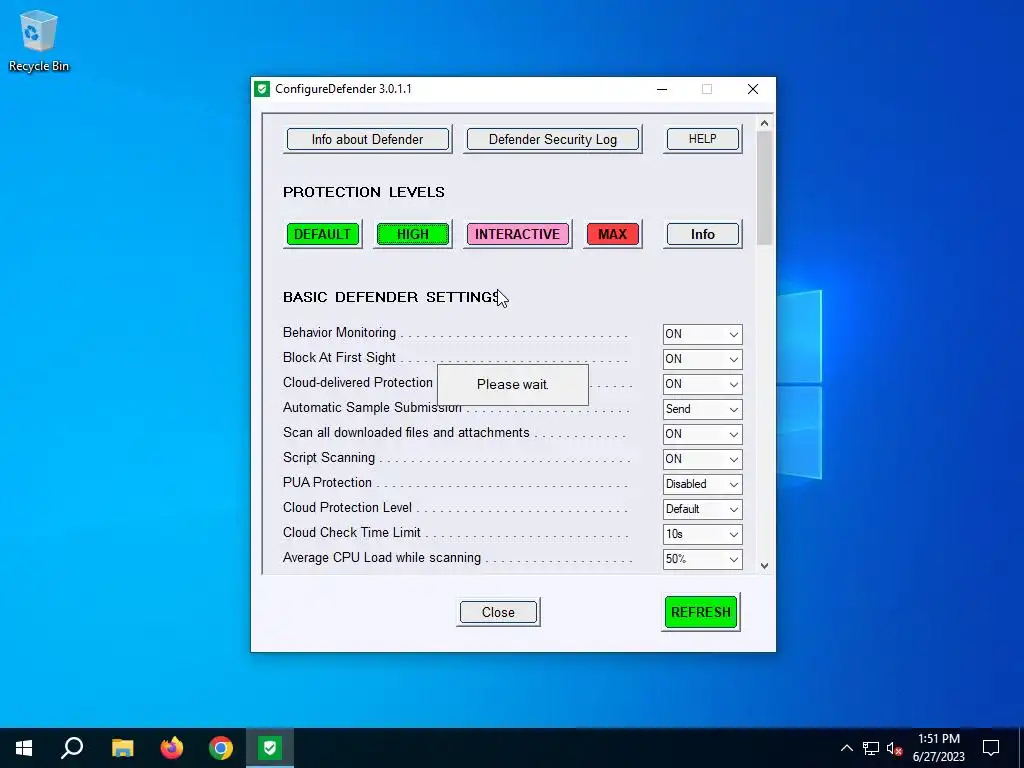Open the taskbar clock and date
Image resolution: width=1024 pixels, height=768 pixels.
coord(938,748)
